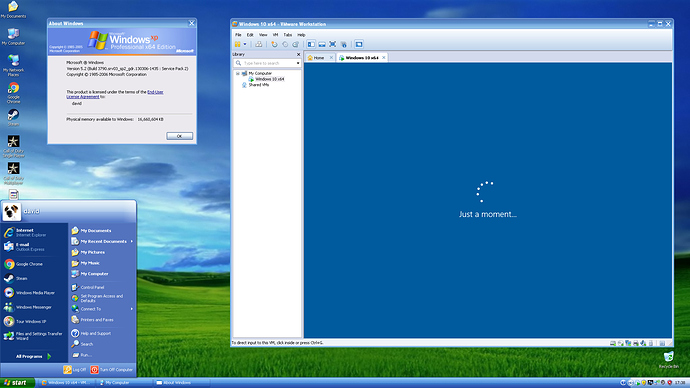
Task: Click the Steam desktop icon
Action: point(13,117)
